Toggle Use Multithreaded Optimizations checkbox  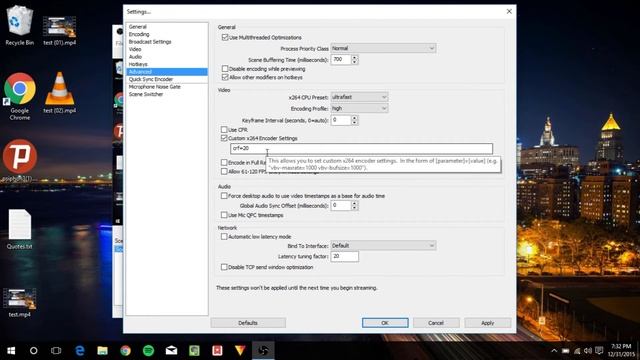tap(225, 38)
